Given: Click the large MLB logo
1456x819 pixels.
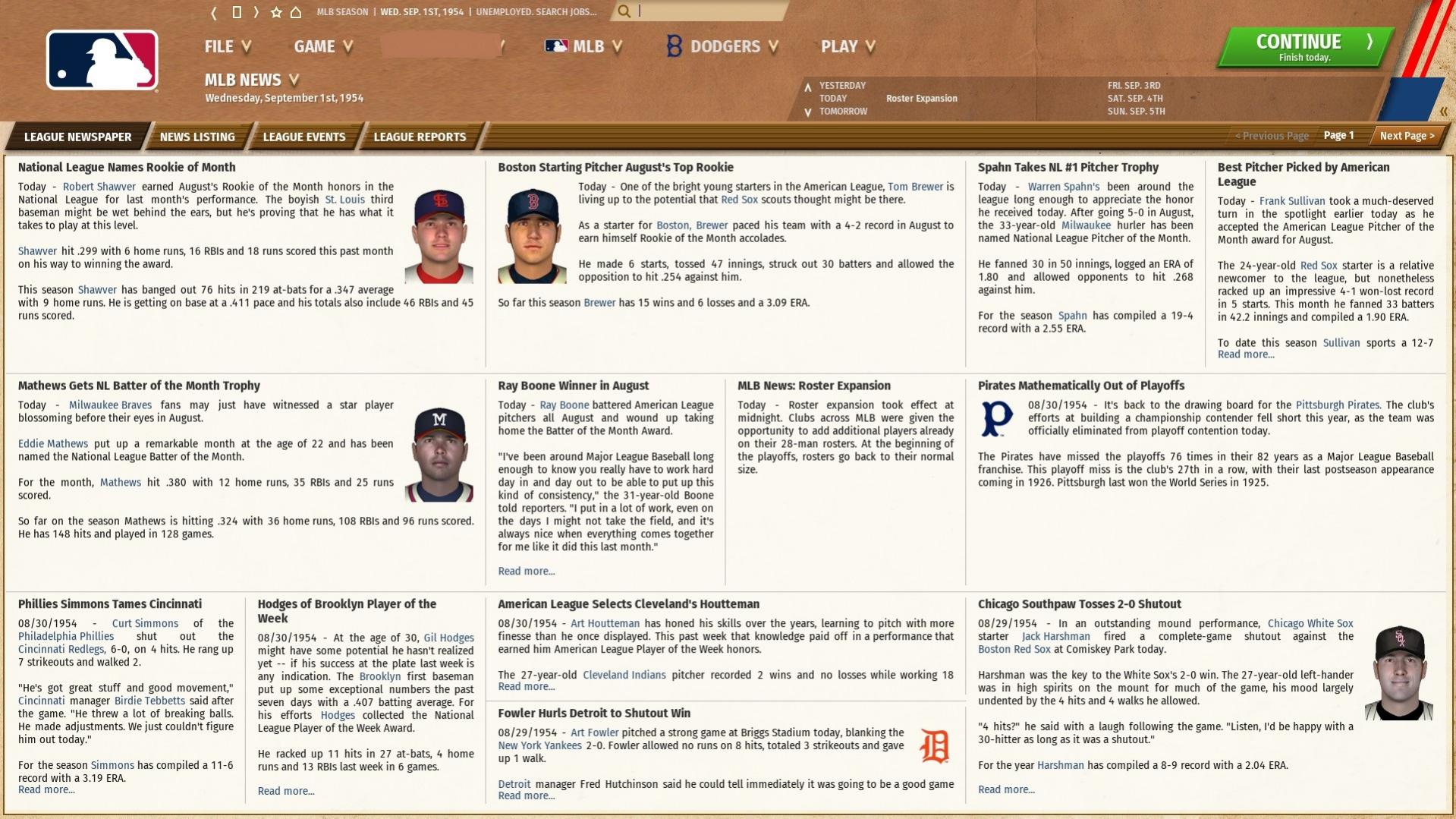Looking at the screenshot, I should 102,60.
